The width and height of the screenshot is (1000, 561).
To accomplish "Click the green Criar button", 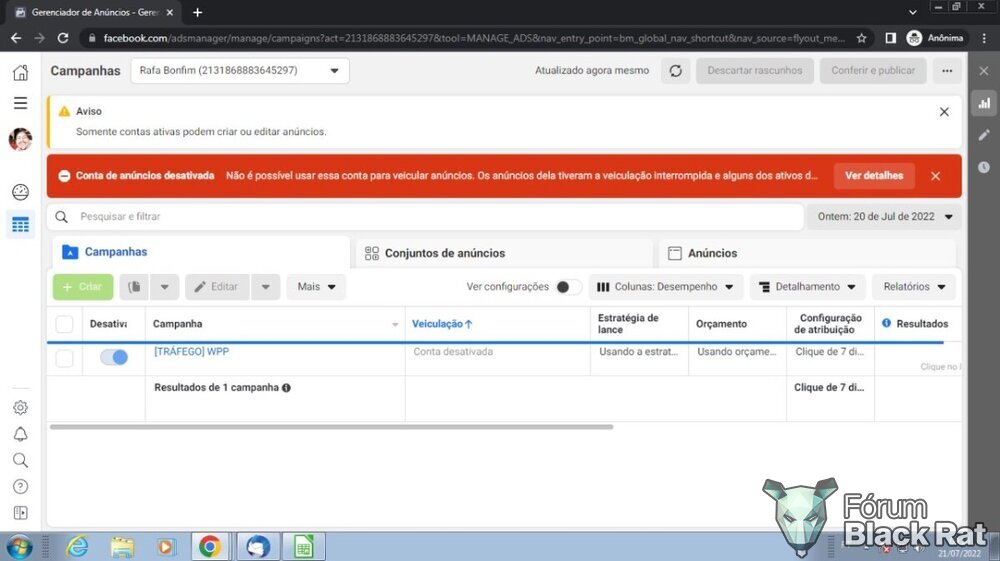I will [83, 287].
